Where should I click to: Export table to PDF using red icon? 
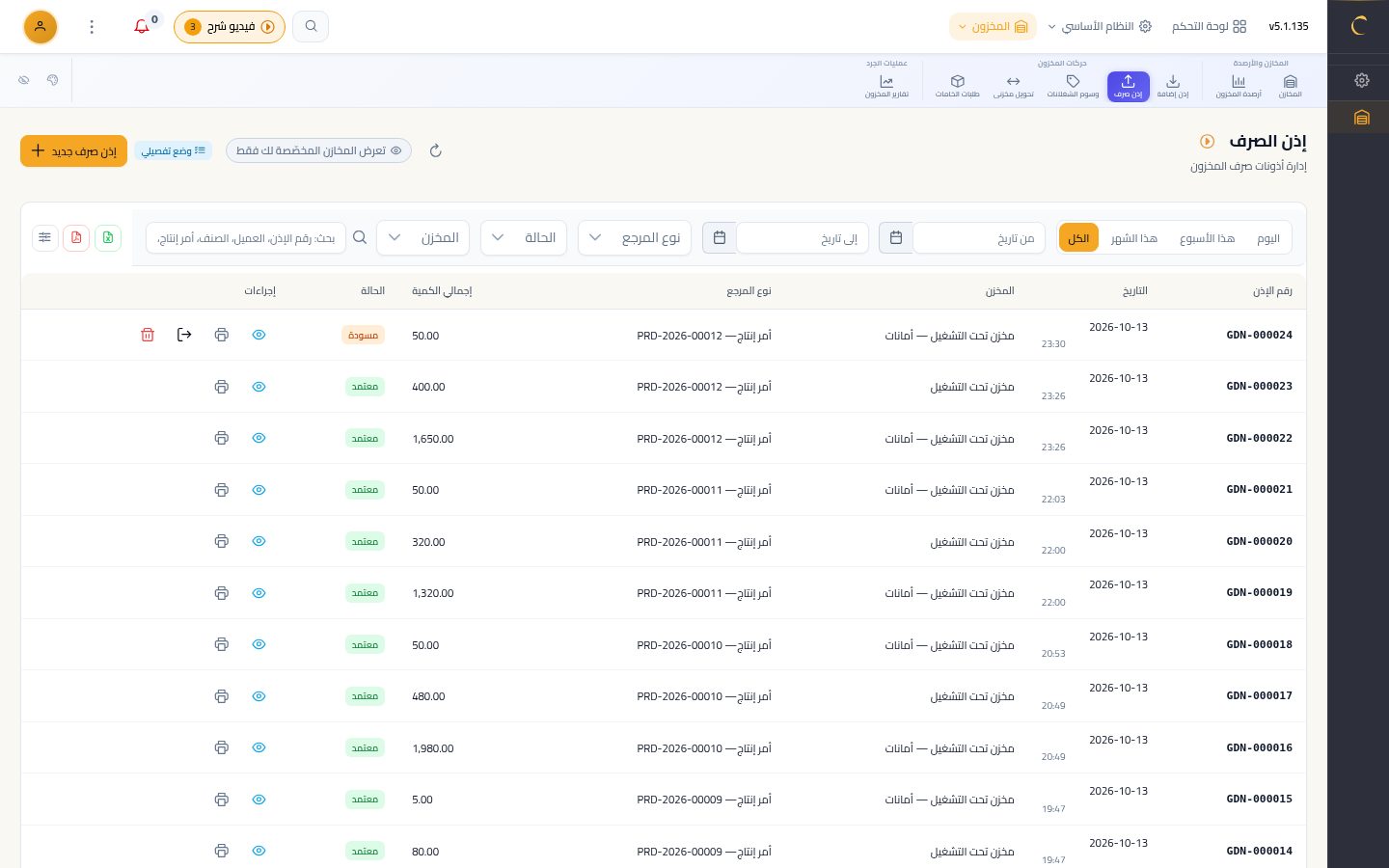pyautogui.click(x=76, y=237)
